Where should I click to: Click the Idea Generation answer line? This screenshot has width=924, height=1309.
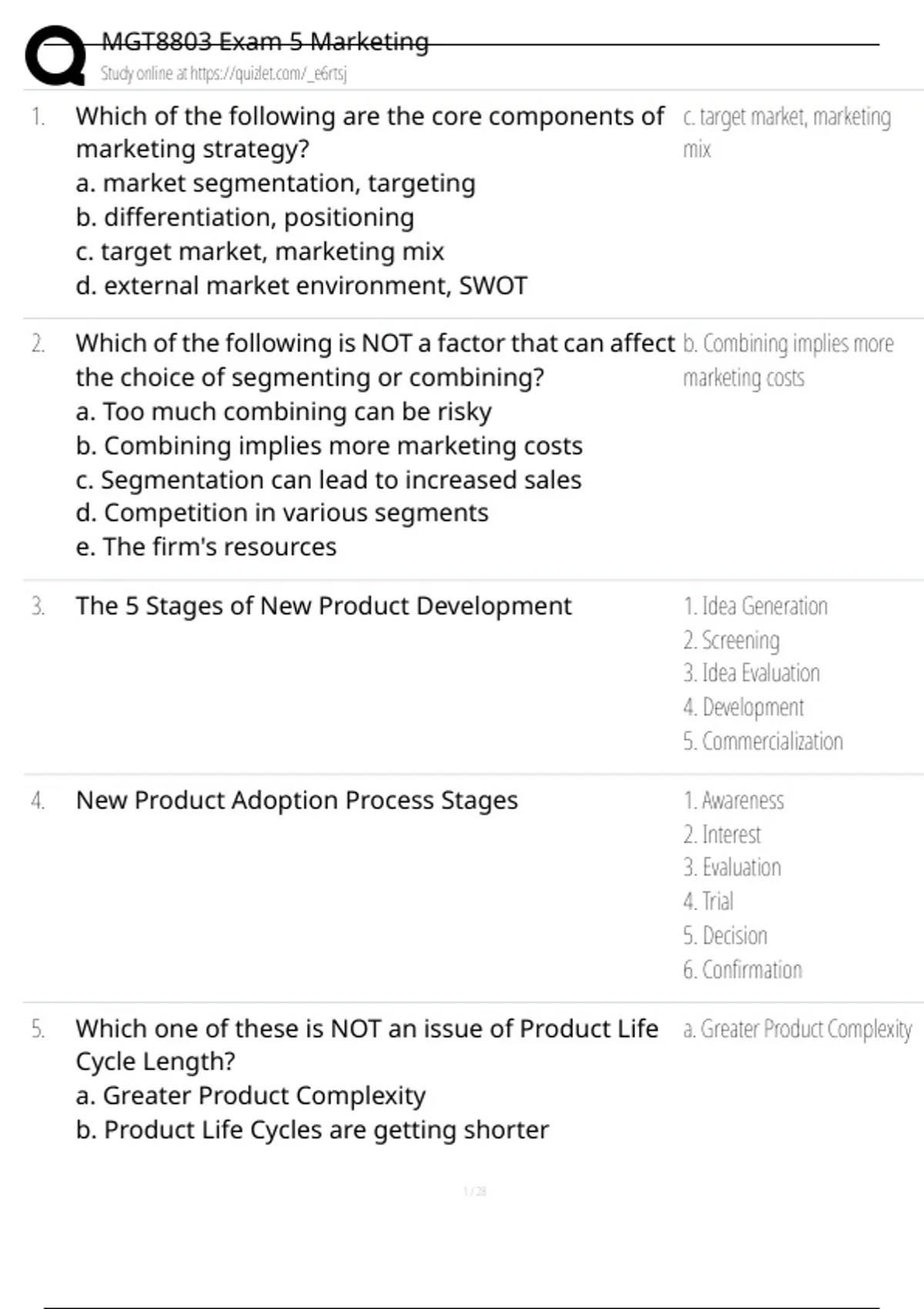(x=755, y=607)
